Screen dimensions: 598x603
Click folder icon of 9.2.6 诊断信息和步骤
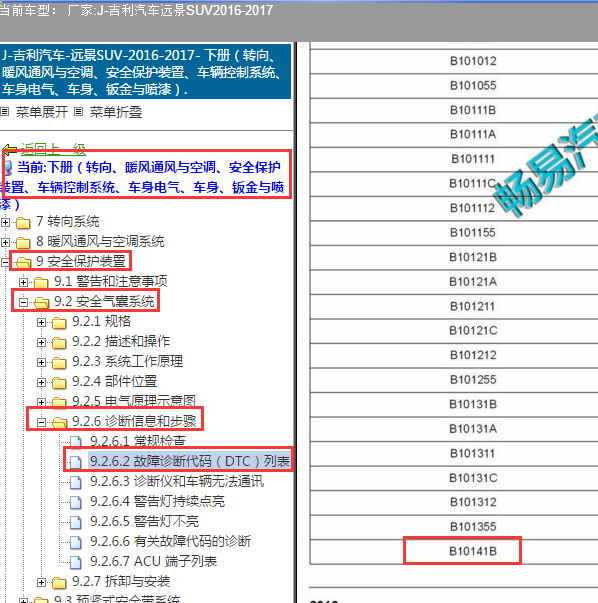point(59,422)
